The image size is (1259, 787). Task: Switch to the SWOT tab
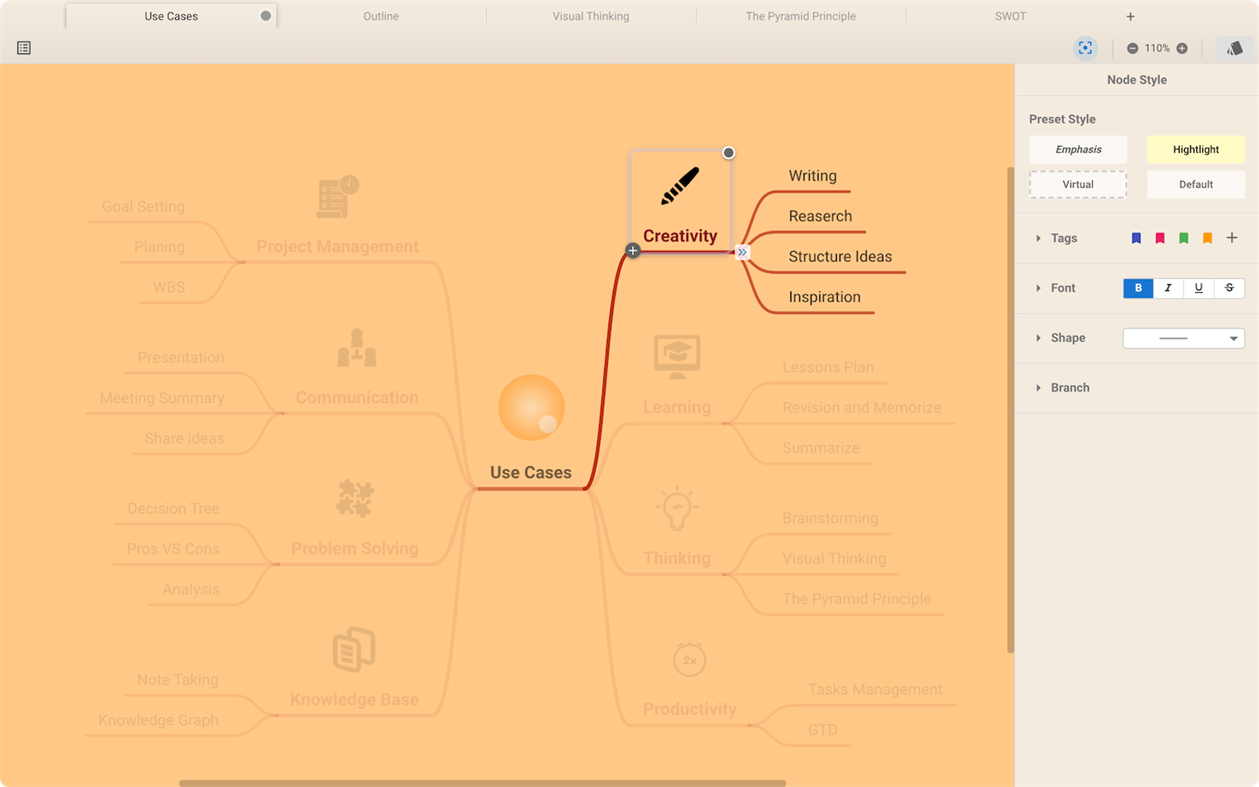(1010, 16)
